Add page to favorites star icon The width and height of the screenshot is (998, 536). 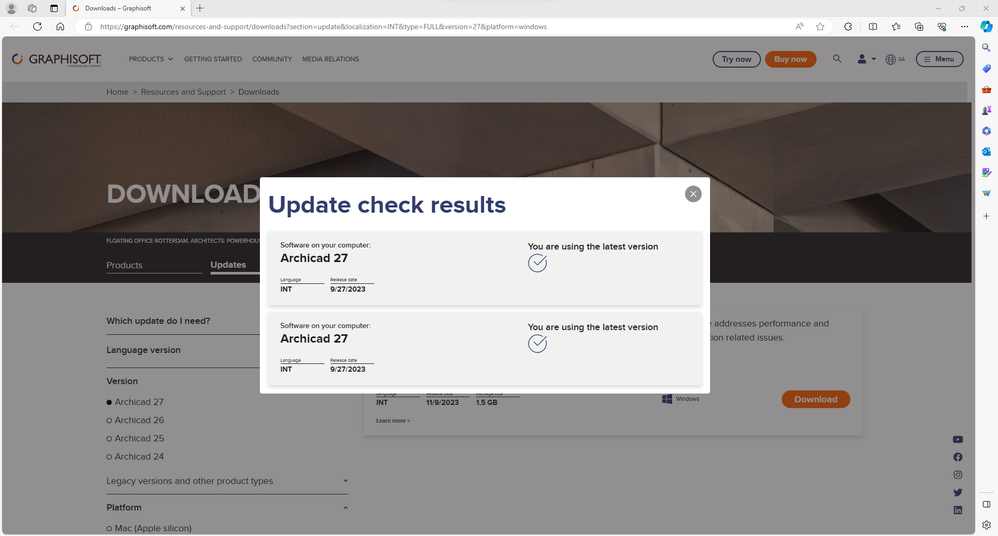(820, 27)
